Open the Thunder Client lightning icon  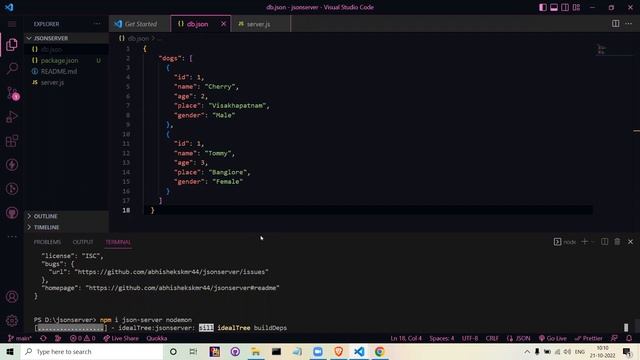pyautogui.click(x=12, y=165)
